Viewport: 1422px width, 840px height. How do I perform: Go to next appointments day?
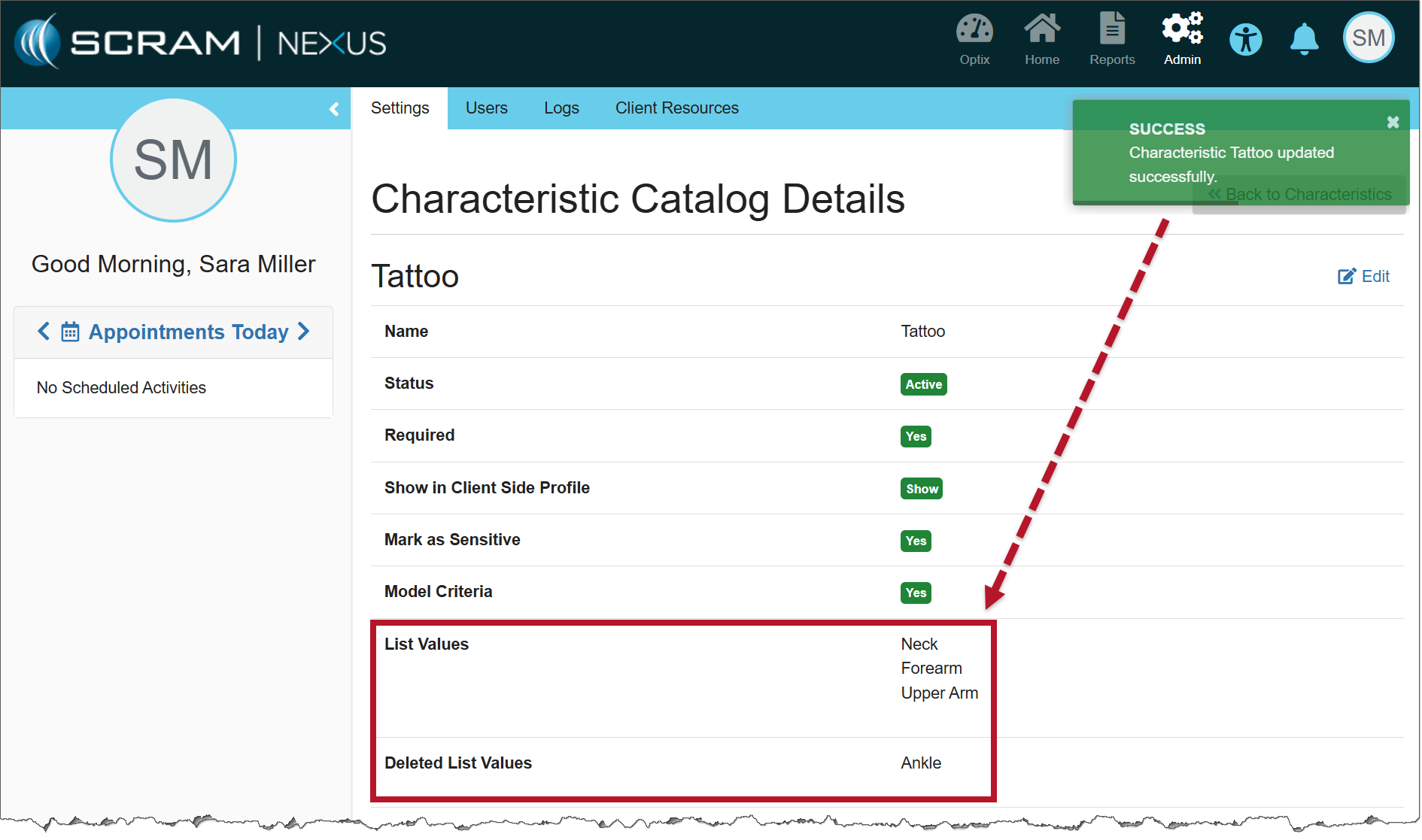[x=304, y=331]
